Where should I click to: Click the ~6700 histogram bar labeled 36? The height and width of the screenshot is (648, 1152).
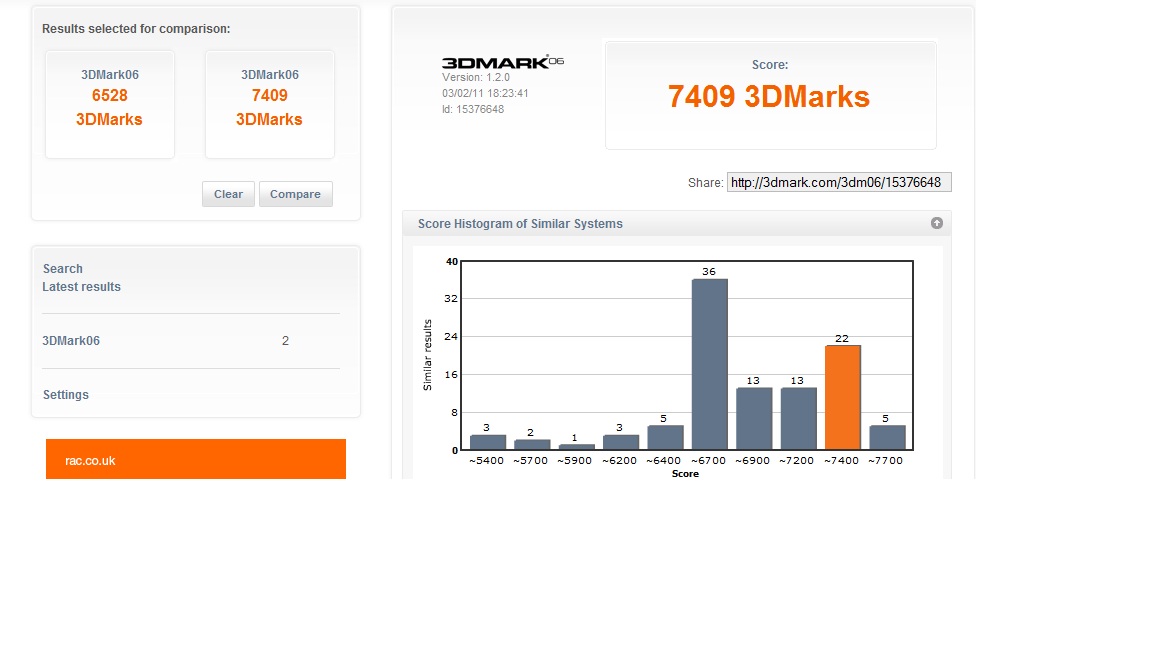(710, 364)
